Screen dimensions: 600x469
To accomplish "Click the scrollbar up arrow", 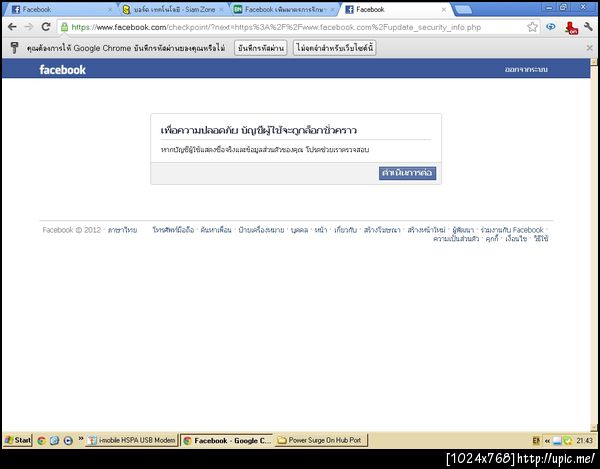I will (x=595, y=62).
